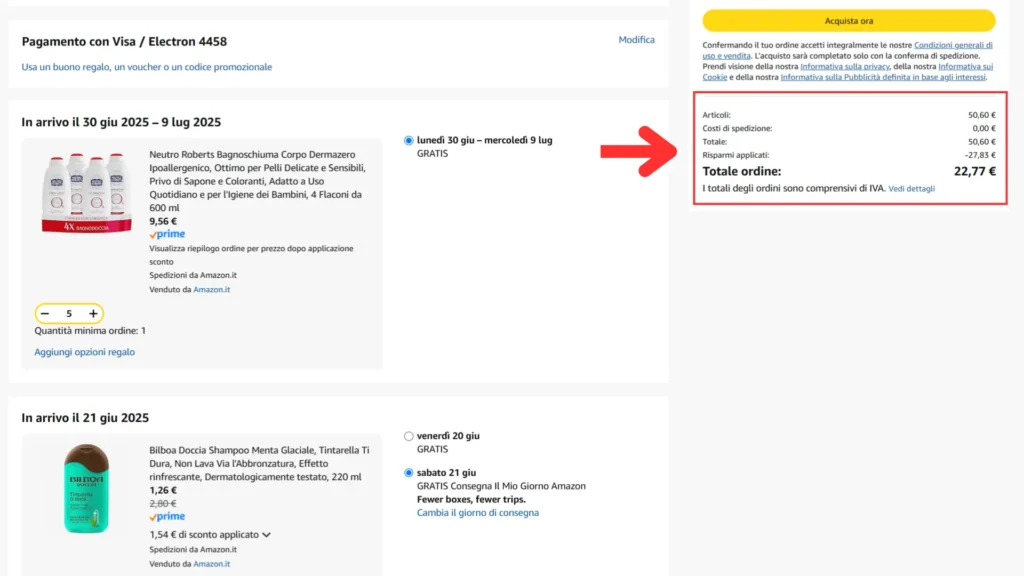This screenshot has height=576, width=1024.
Task: Click Vedi dettagli in the order total
Action: pyautogui.click(x=911, y=189)
